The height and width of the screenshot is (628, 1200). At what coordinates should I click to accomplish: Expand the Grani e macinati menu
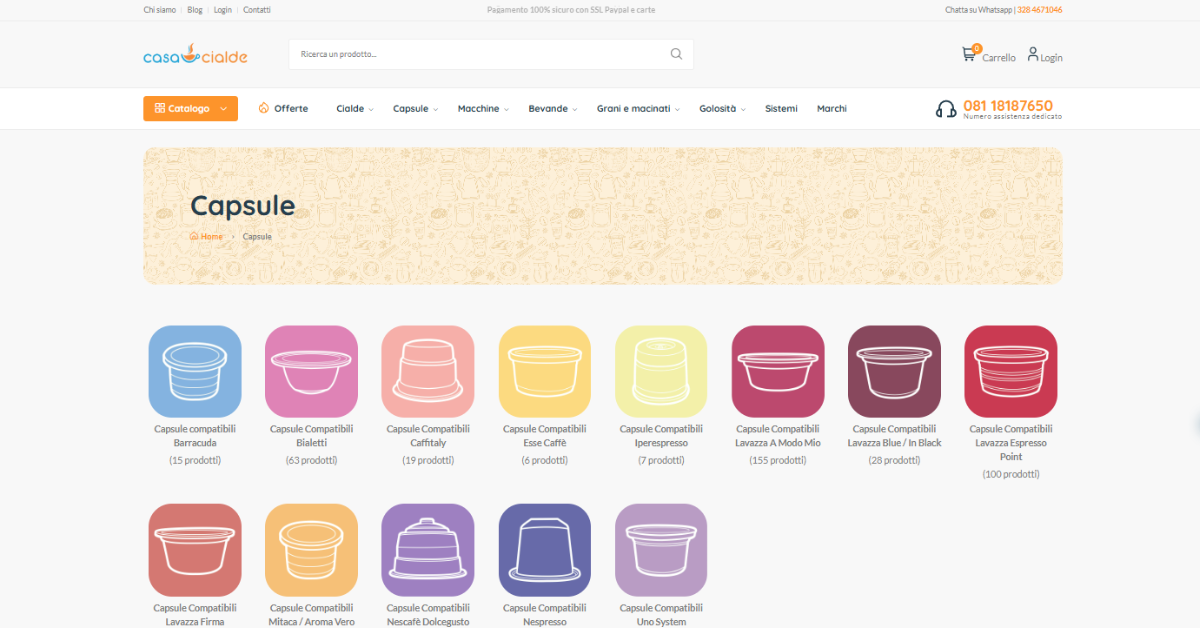[x=638, y=108]
